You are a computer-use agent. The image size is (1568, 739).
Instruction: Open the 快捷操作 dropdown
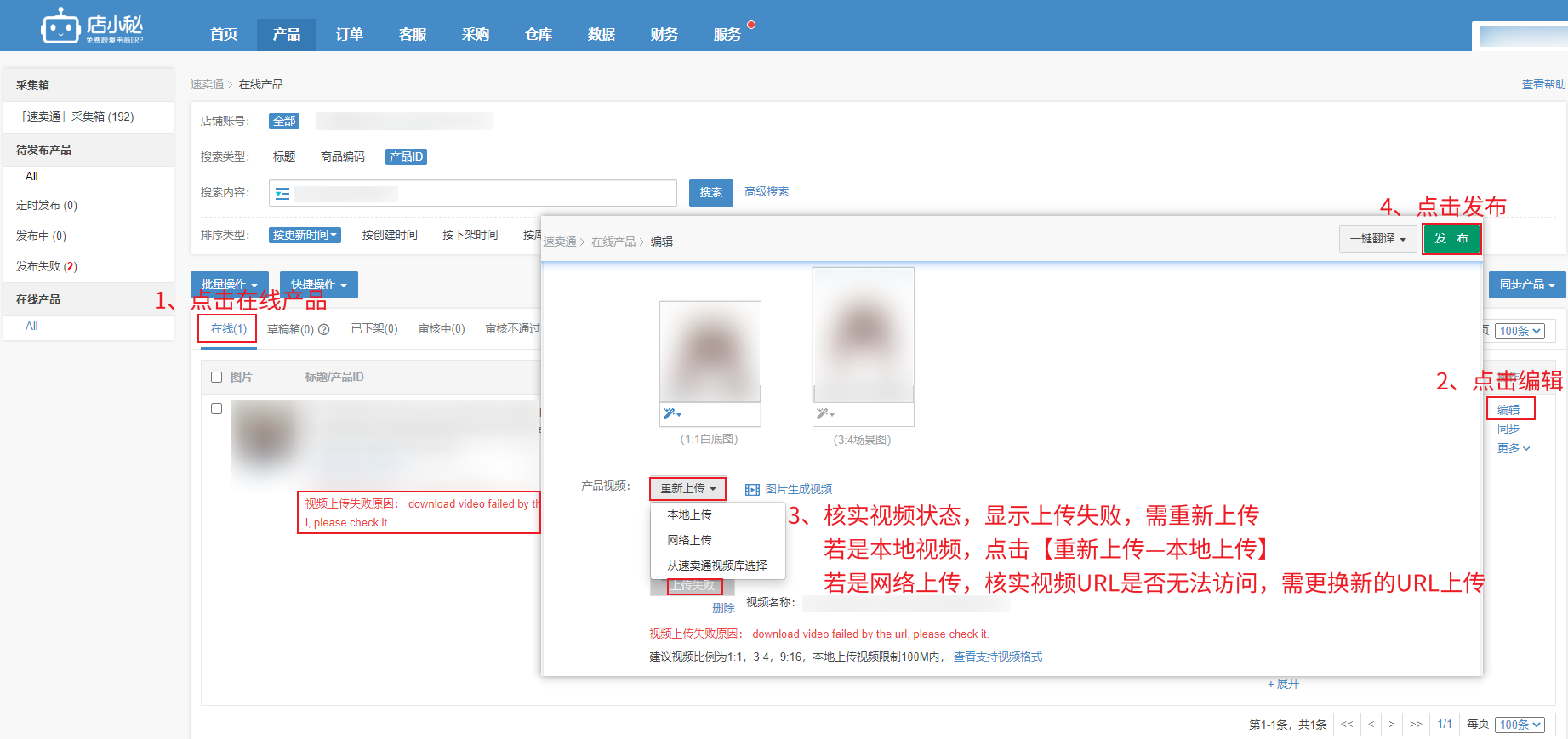tap(319, 285)
